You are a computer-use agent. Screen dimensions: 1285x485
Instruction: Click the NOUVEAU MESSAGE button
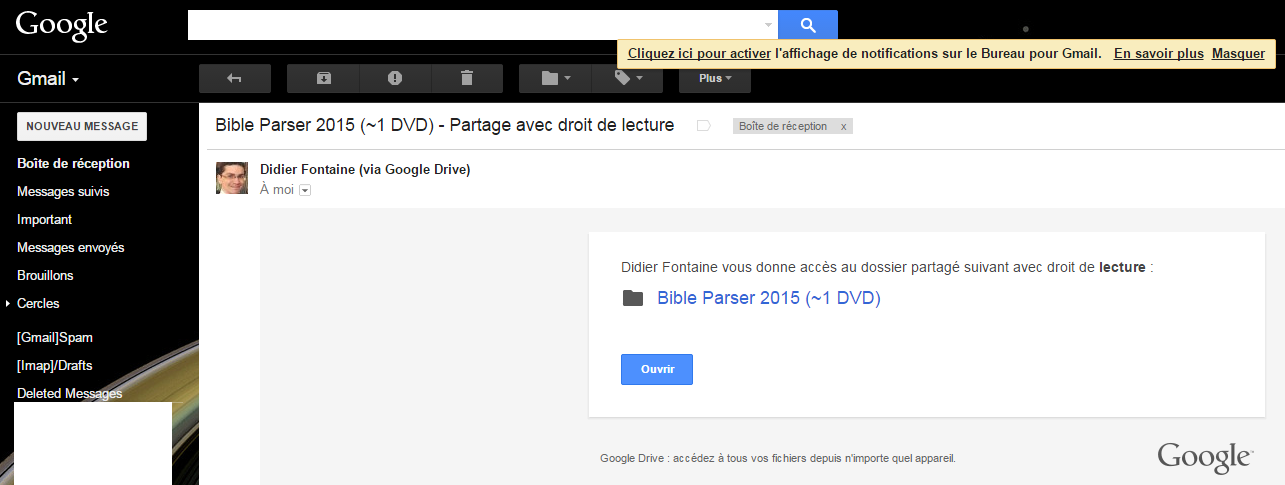(82, 126)
